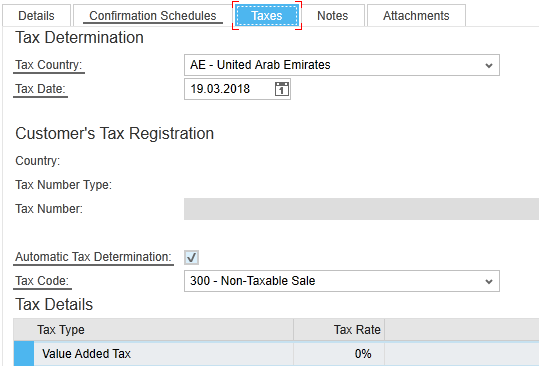Viewport: 539px width, 366px height.
Task: Open the AE - United Arab Emirates combo box
Action: click(x=342, y=65)
